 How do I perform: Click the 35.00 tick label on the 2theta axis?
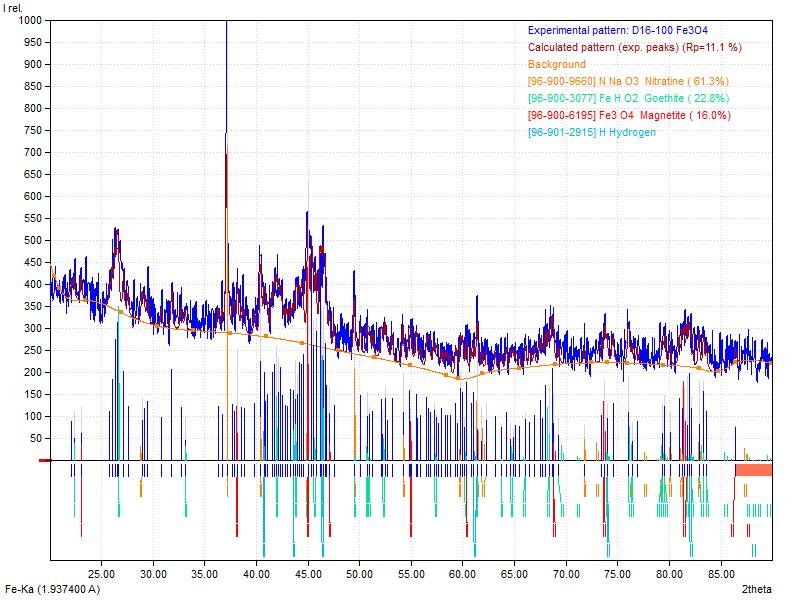[x=205, y=574]
